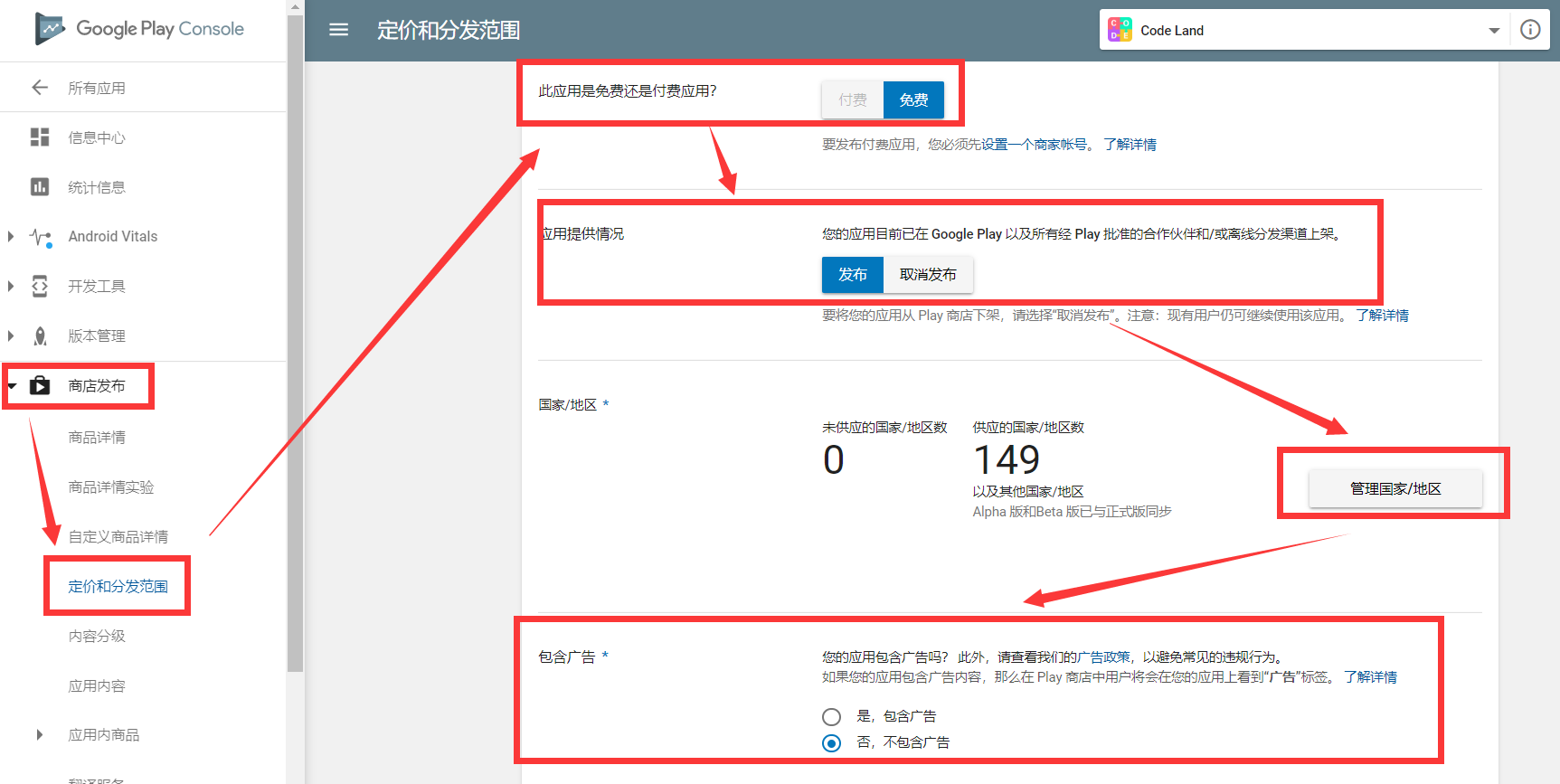Click the 包含广告 section label
Screen dimensions: 1560x784
567,657
